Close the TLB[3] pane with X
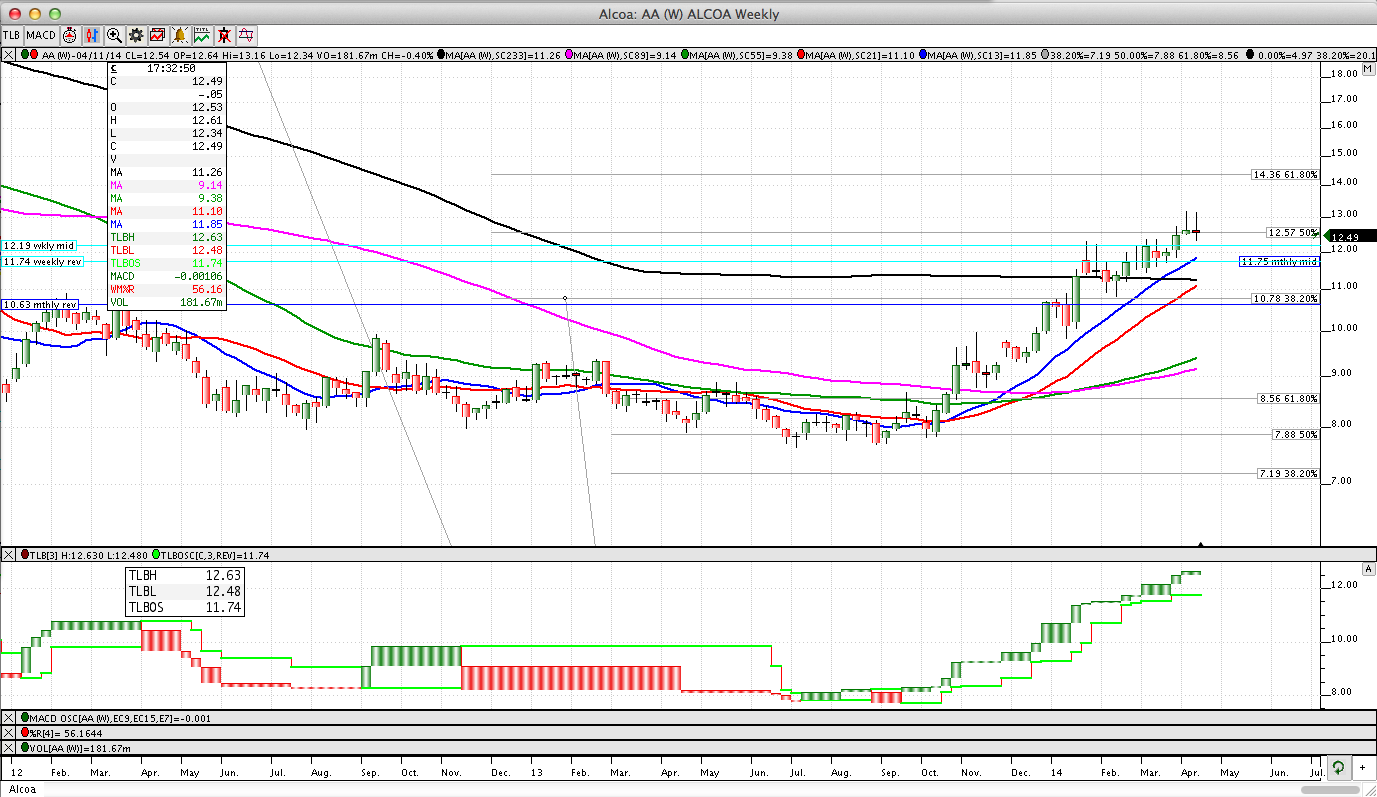Image resolution: width=1377 pixels, height=797 pixels. click(x=8, y=554)
